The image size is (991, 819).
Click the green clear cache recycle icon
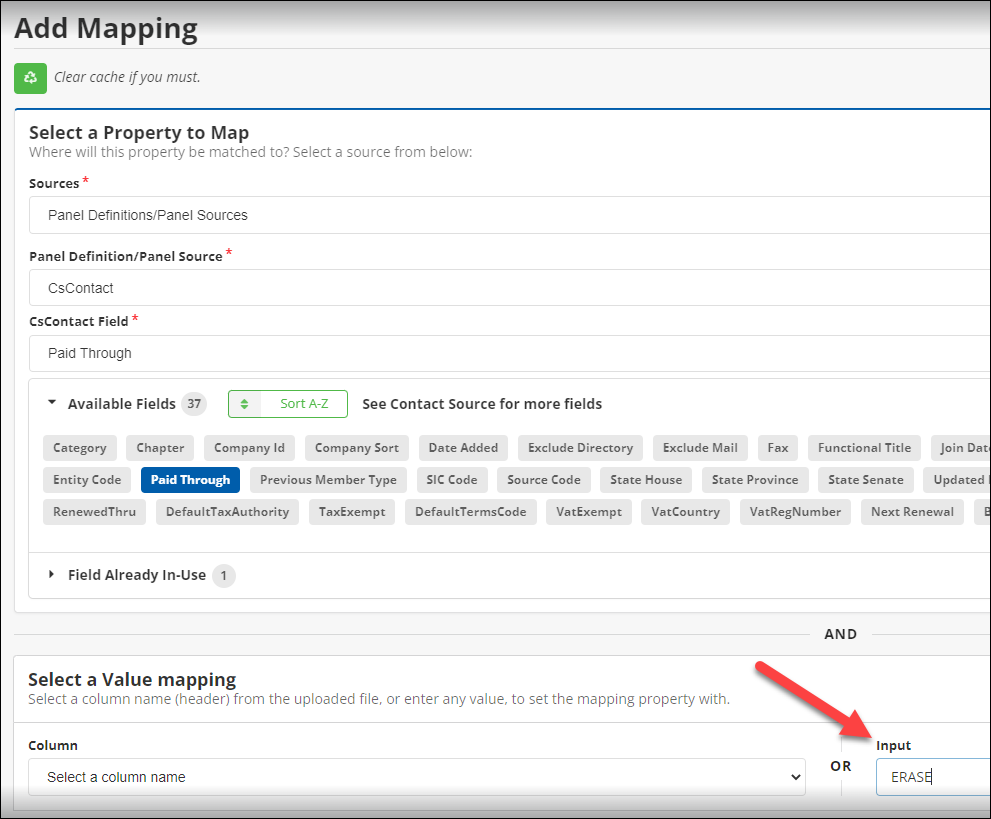click(x=30, y=78)
